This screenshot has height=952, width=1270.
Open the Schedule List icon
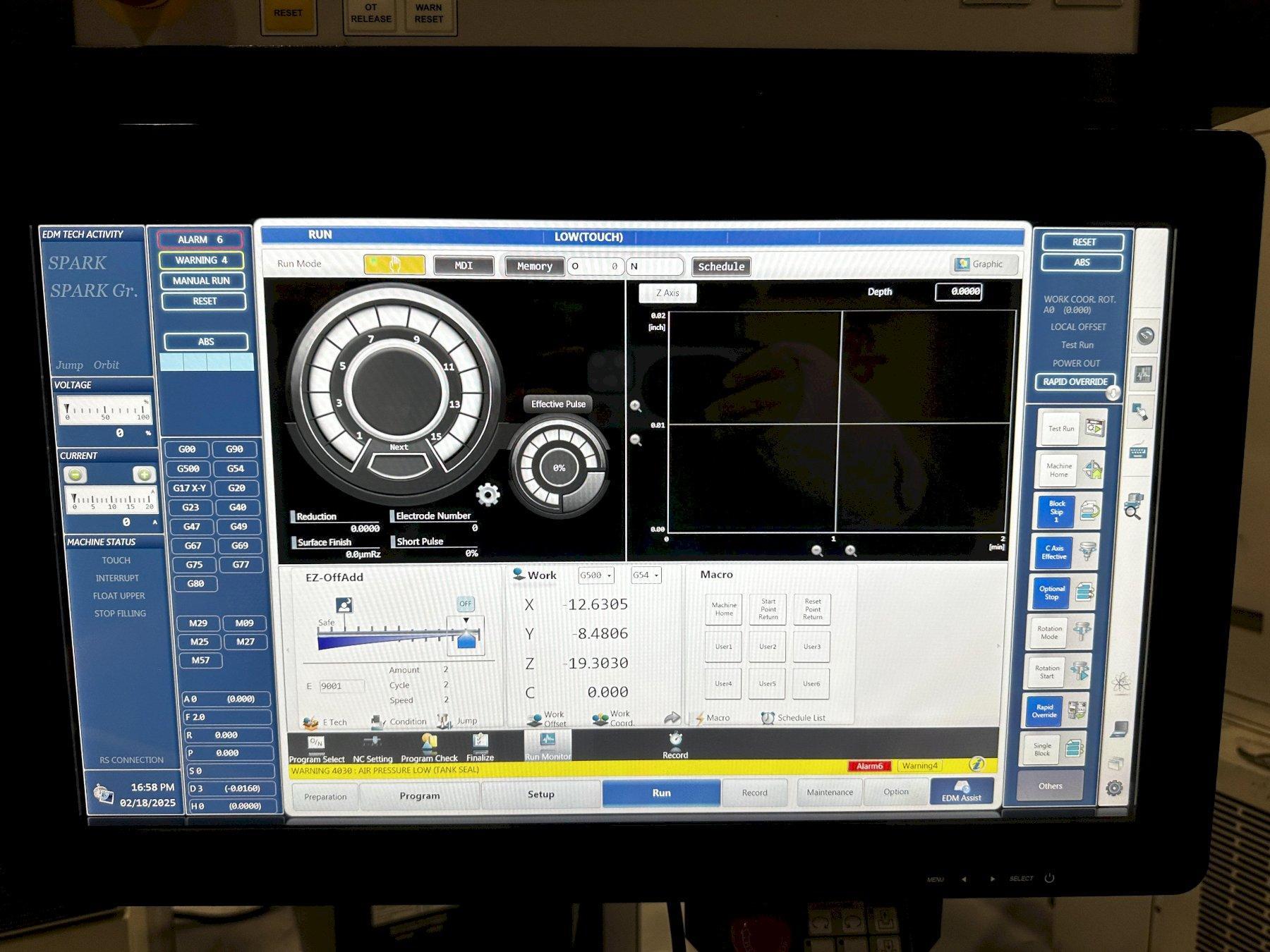pyautogui.click(x=768, y=718)
